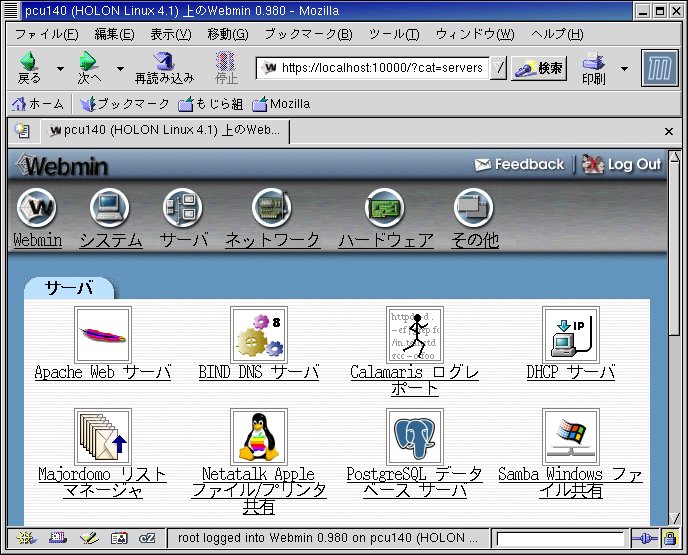Screen dimensions: 688x555
Task: Click the BIND DNS サーバ text link
Action: tap(259, 372)
